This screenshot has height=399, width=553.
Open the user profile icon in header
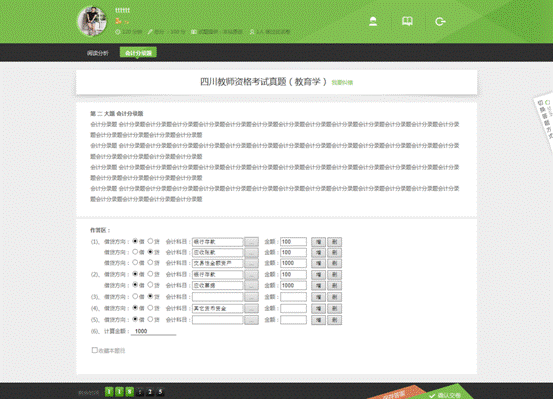pyautogui.click(x=373, y=22)
